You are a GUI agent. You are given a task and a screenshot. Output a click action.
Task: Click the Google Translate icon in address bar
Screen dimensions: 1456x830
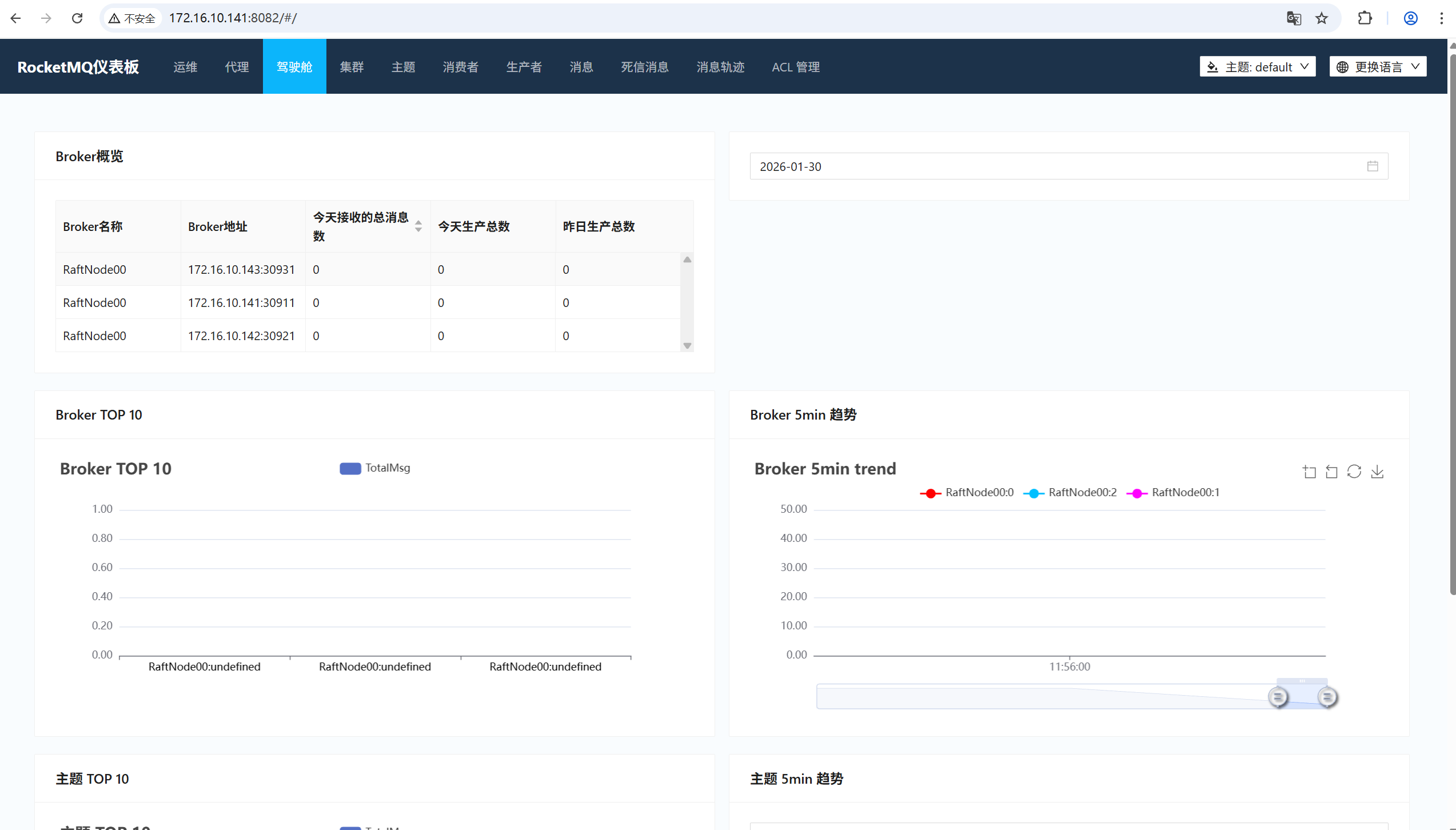pyautogui.click(x=1293, y=18)
